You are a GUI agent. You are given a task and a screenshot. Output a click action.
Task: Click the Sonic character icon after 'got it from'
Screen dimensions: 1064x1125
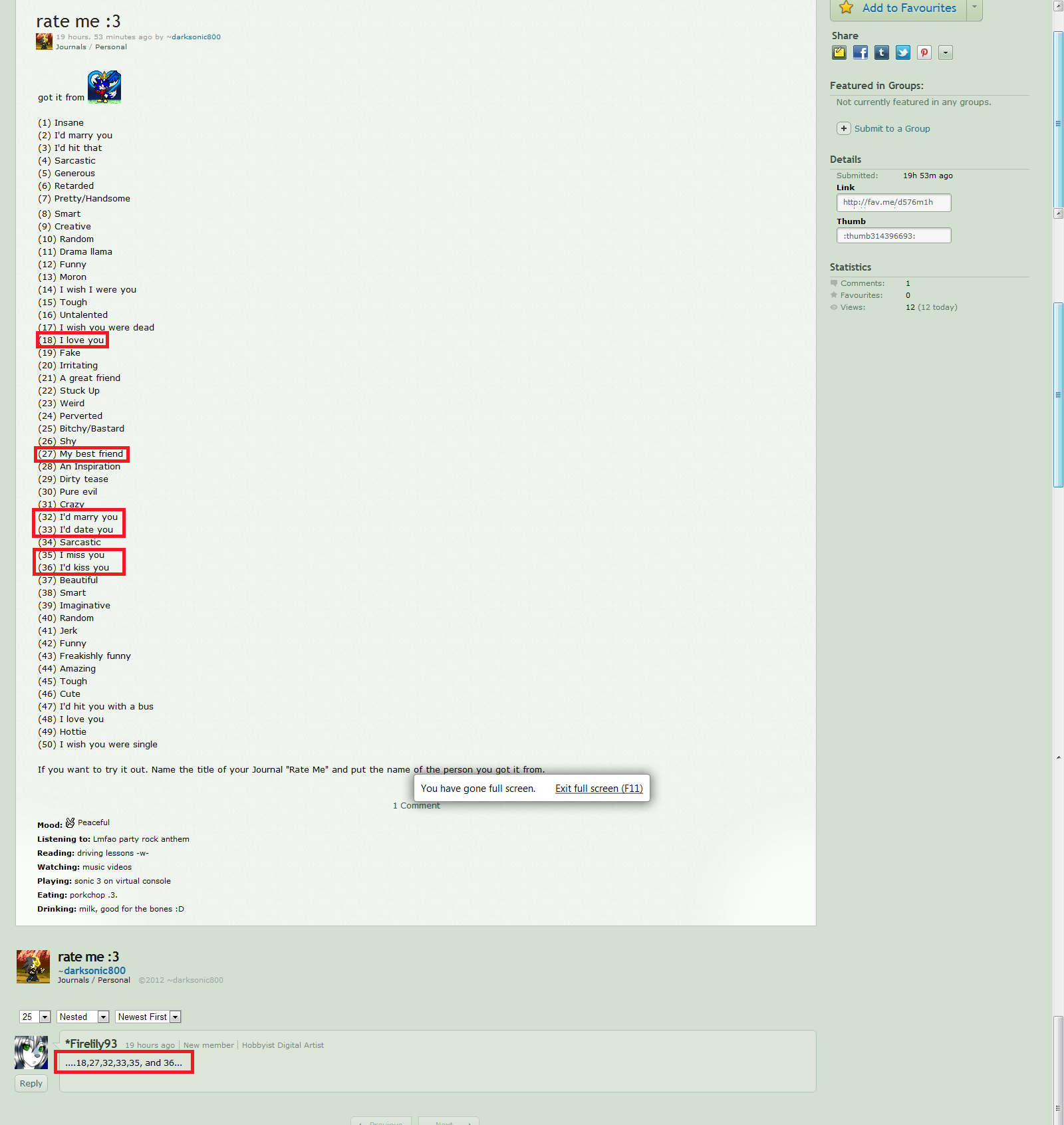coord(104,87)
